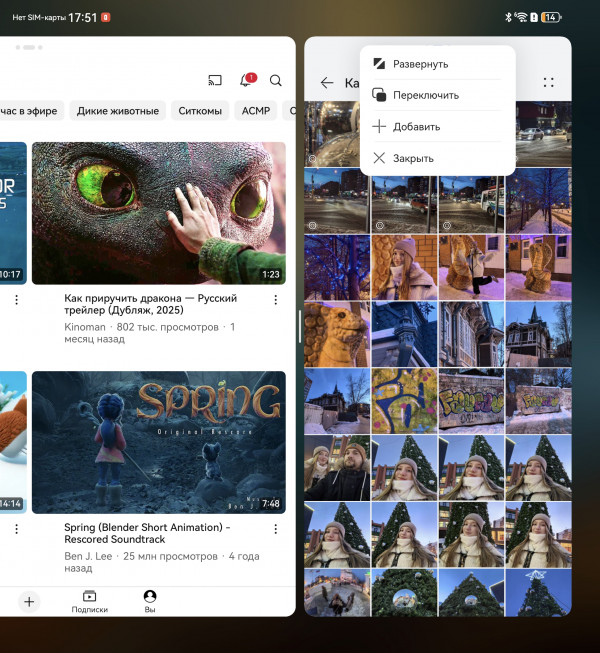600x653 pixels.
Task: Tap the 17:51 clock
Action: tap(82, 17)
